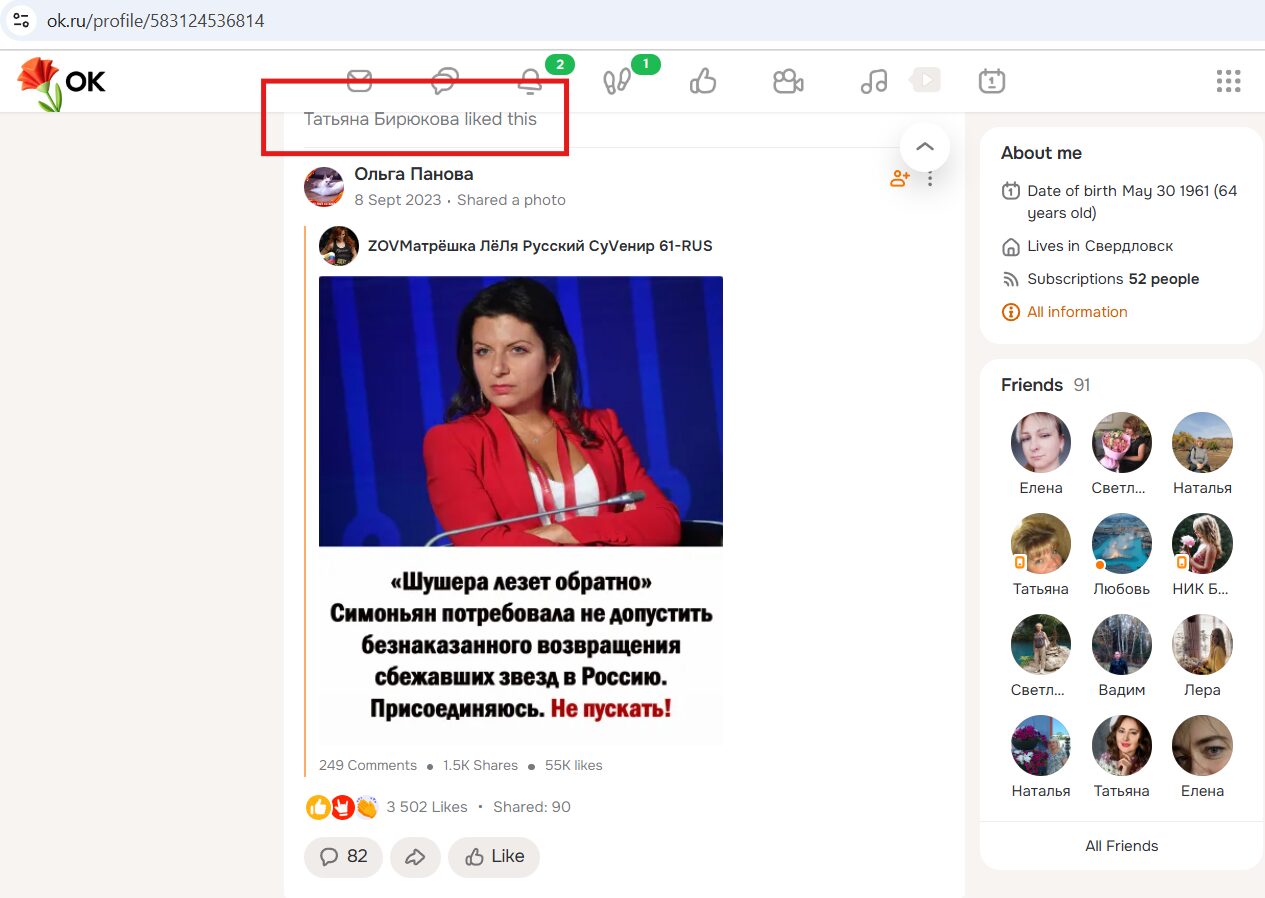View 3 502 Likes reactions list
Screen dimensions: 1265x898
(x=427, y=807)
